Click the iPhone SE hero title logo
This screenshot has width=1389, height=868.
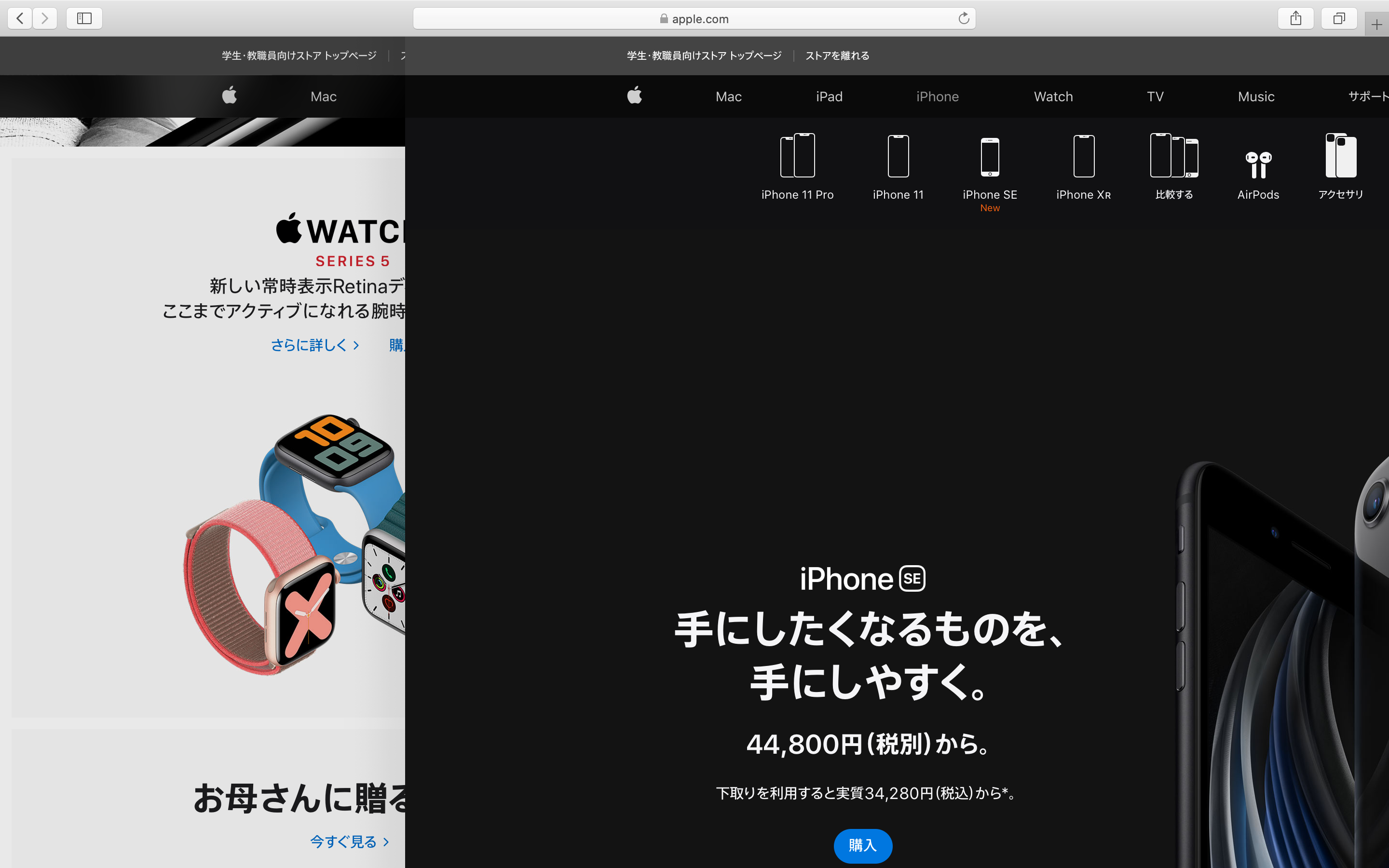[863, 579]
